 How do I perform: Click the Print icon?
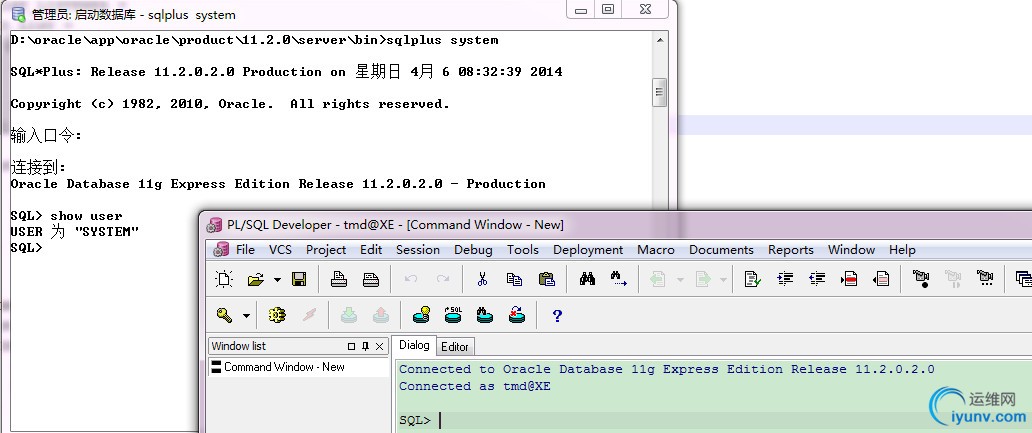[x=339, y=279]
